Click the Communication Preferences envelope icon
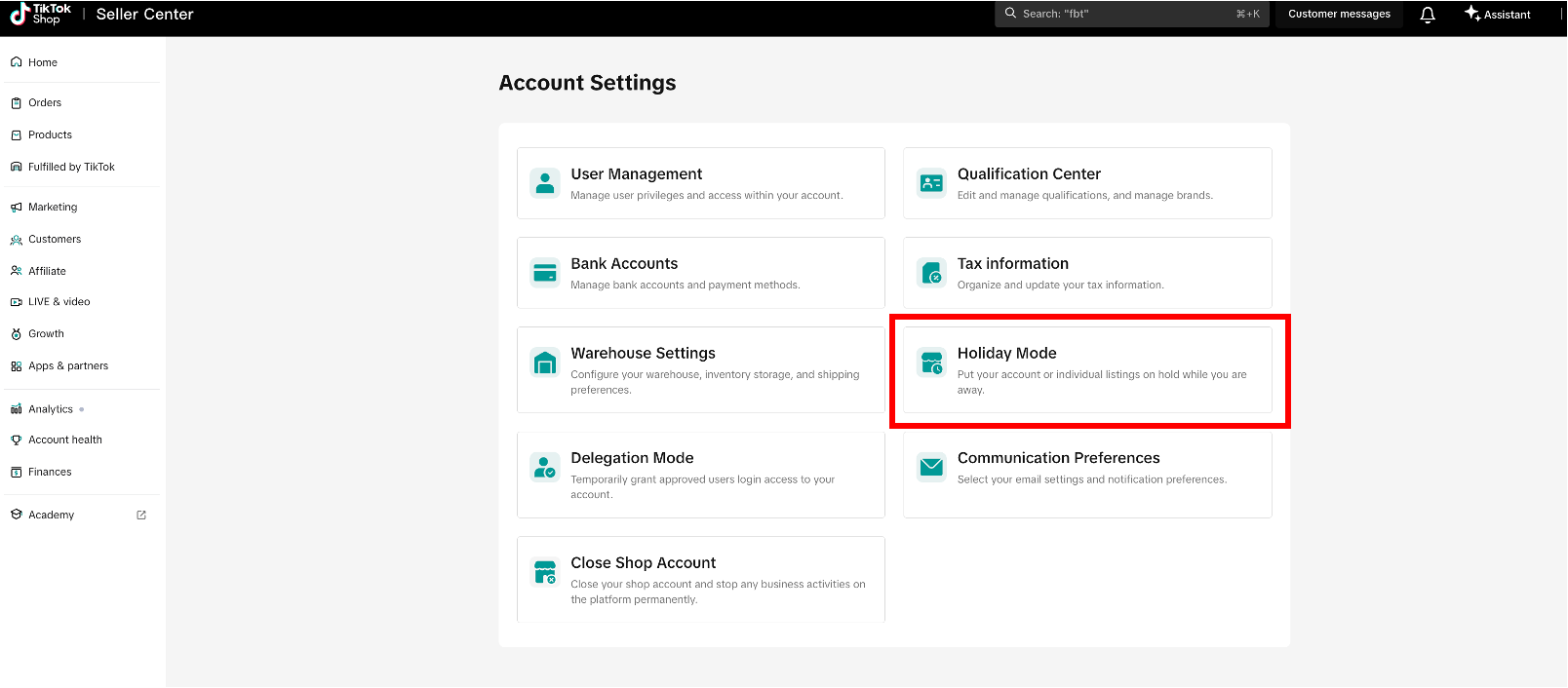 pos(931,467)
